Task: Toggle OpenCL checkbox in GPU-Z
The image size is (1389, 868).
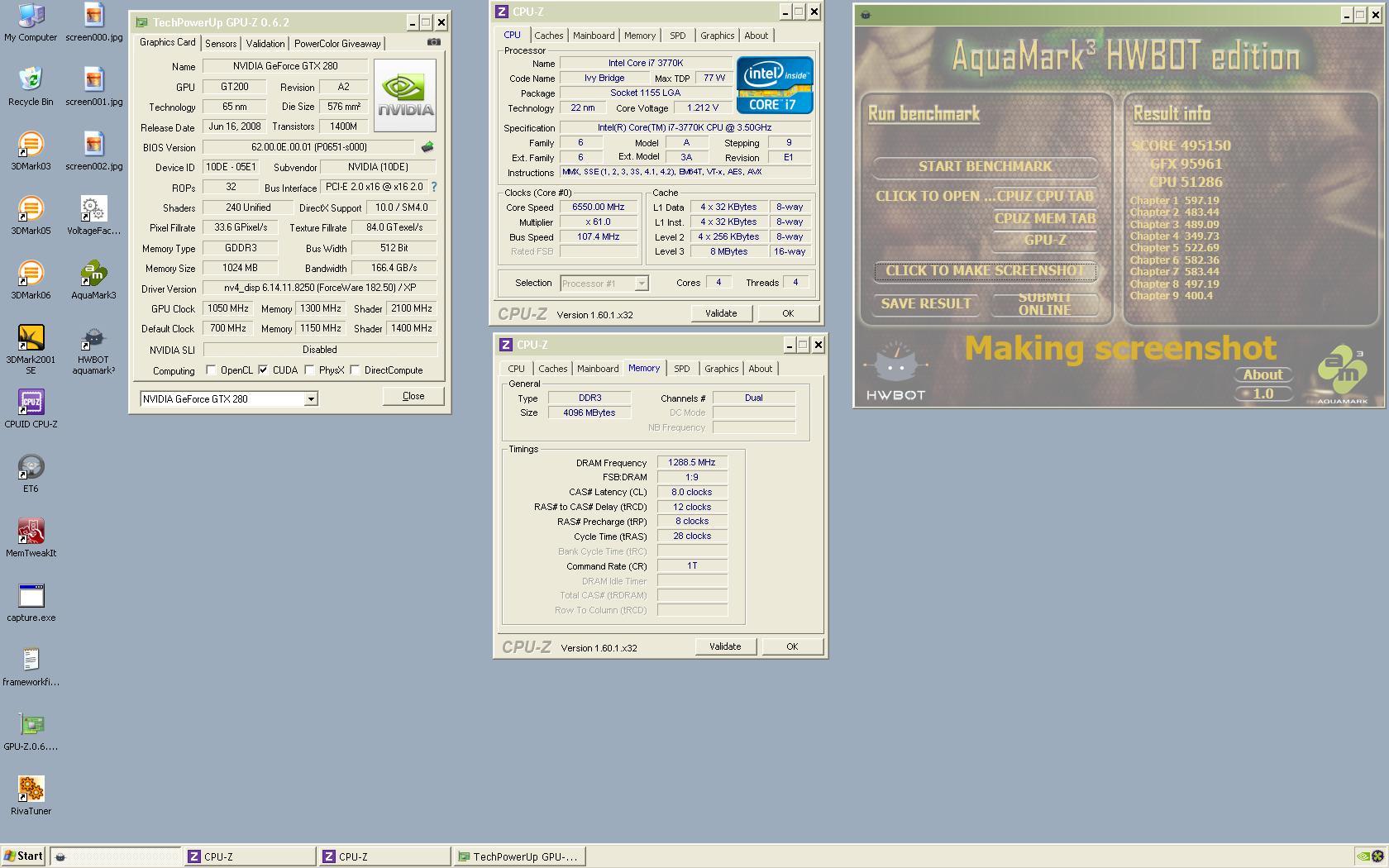Action: [x=211, y=370]
